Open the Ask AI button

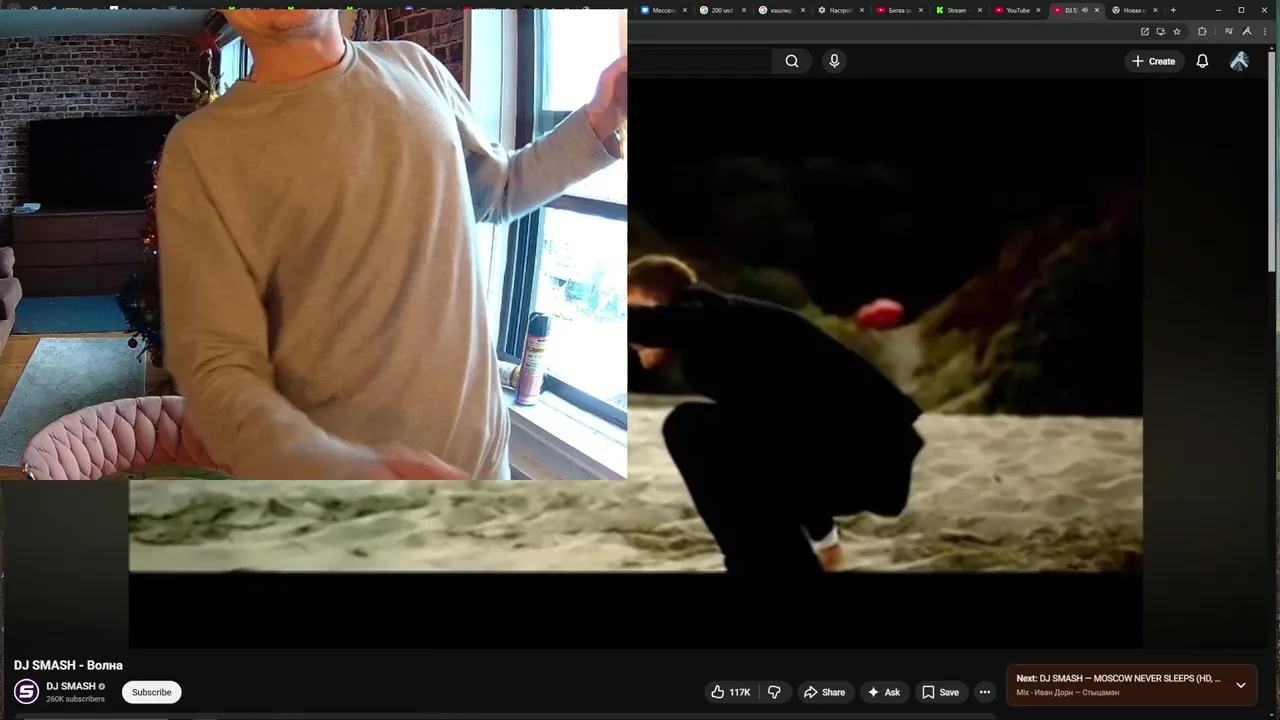(x=884, y=692)
